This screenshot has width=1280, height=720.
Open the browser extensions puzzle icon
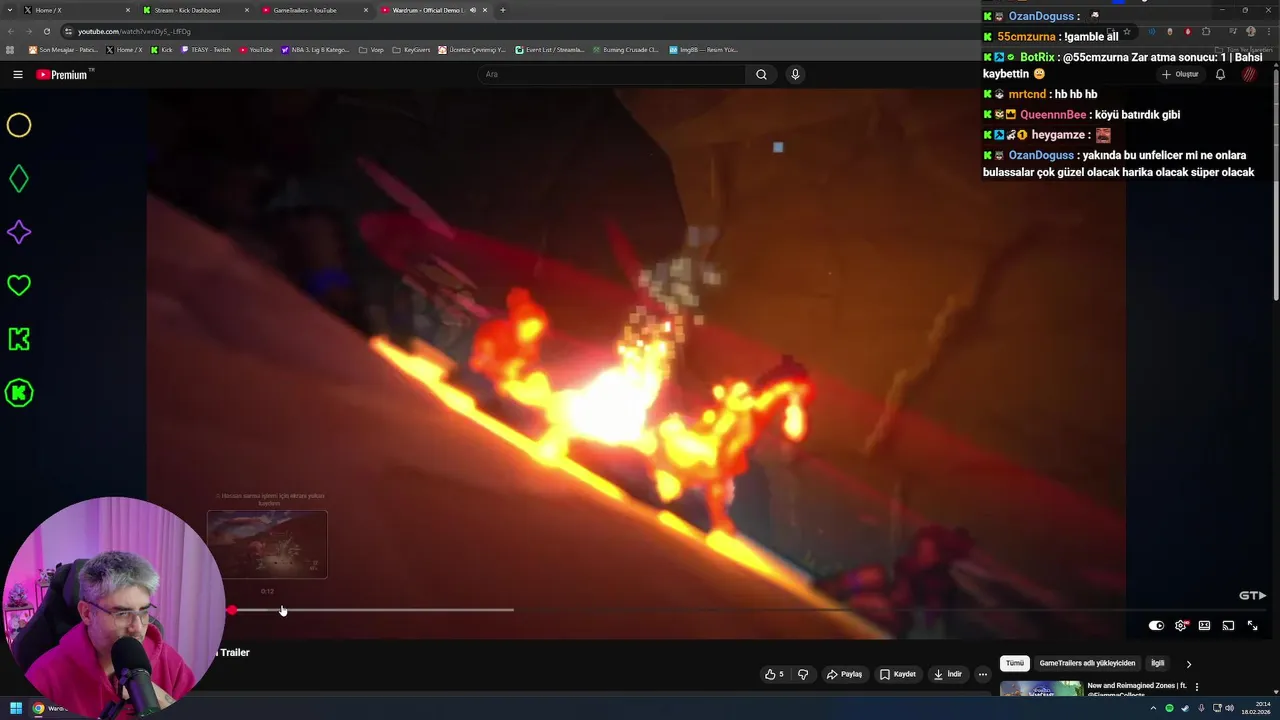coord(1206,31)
